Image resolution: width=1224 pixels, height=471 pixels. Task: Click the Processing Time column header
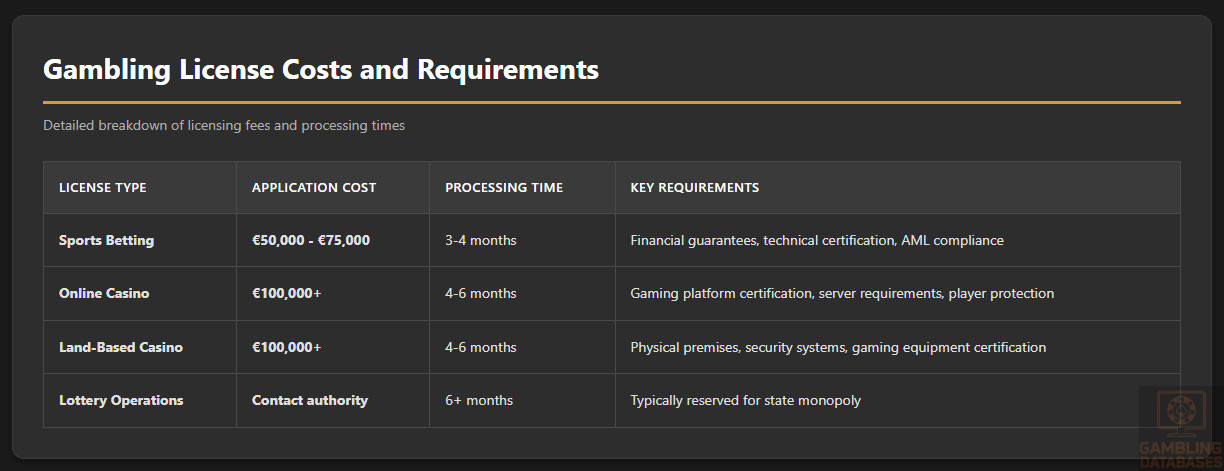pos(504,188)
